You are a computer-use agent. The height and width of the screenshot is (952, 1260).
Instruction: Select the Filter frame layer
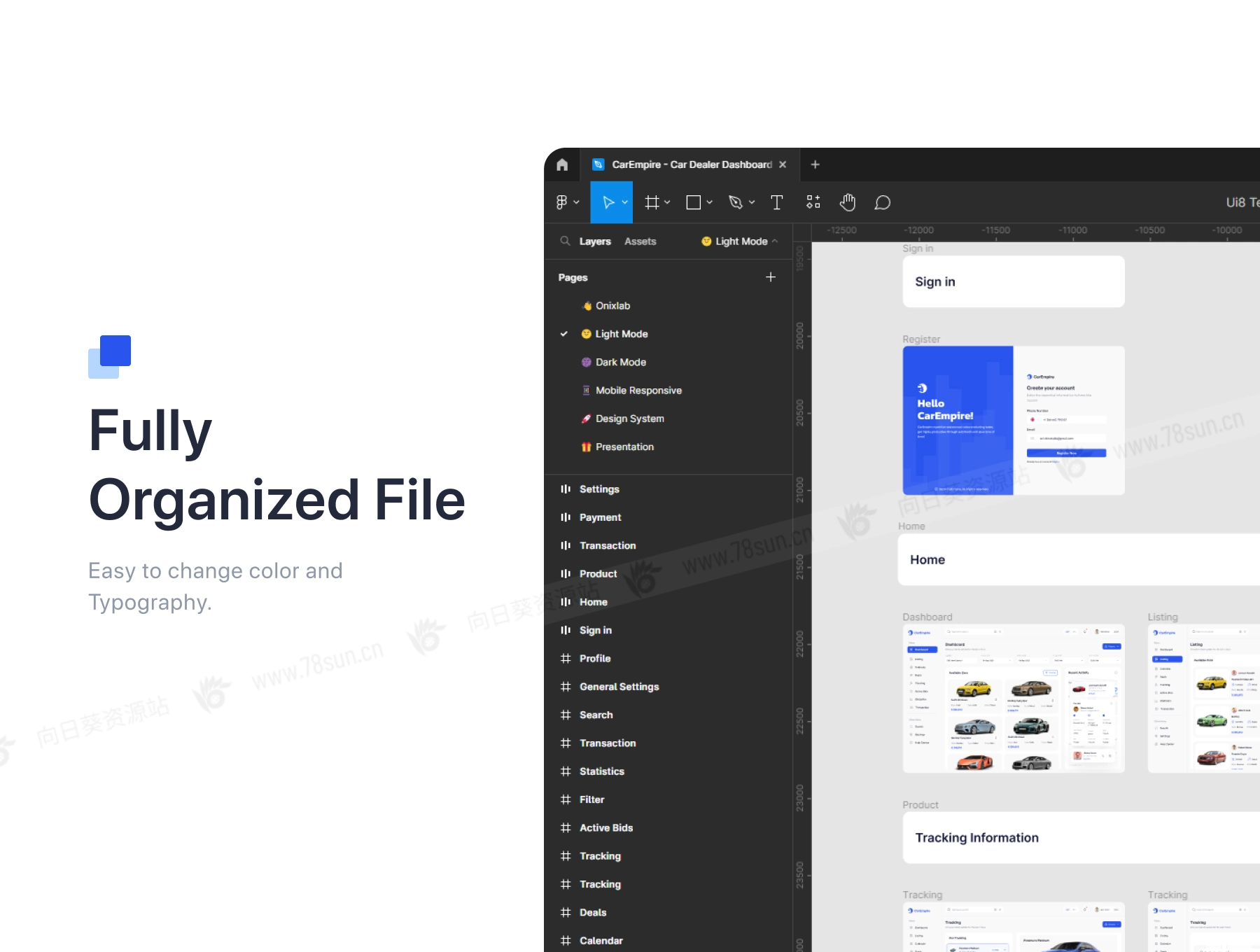tap(668, 799)
